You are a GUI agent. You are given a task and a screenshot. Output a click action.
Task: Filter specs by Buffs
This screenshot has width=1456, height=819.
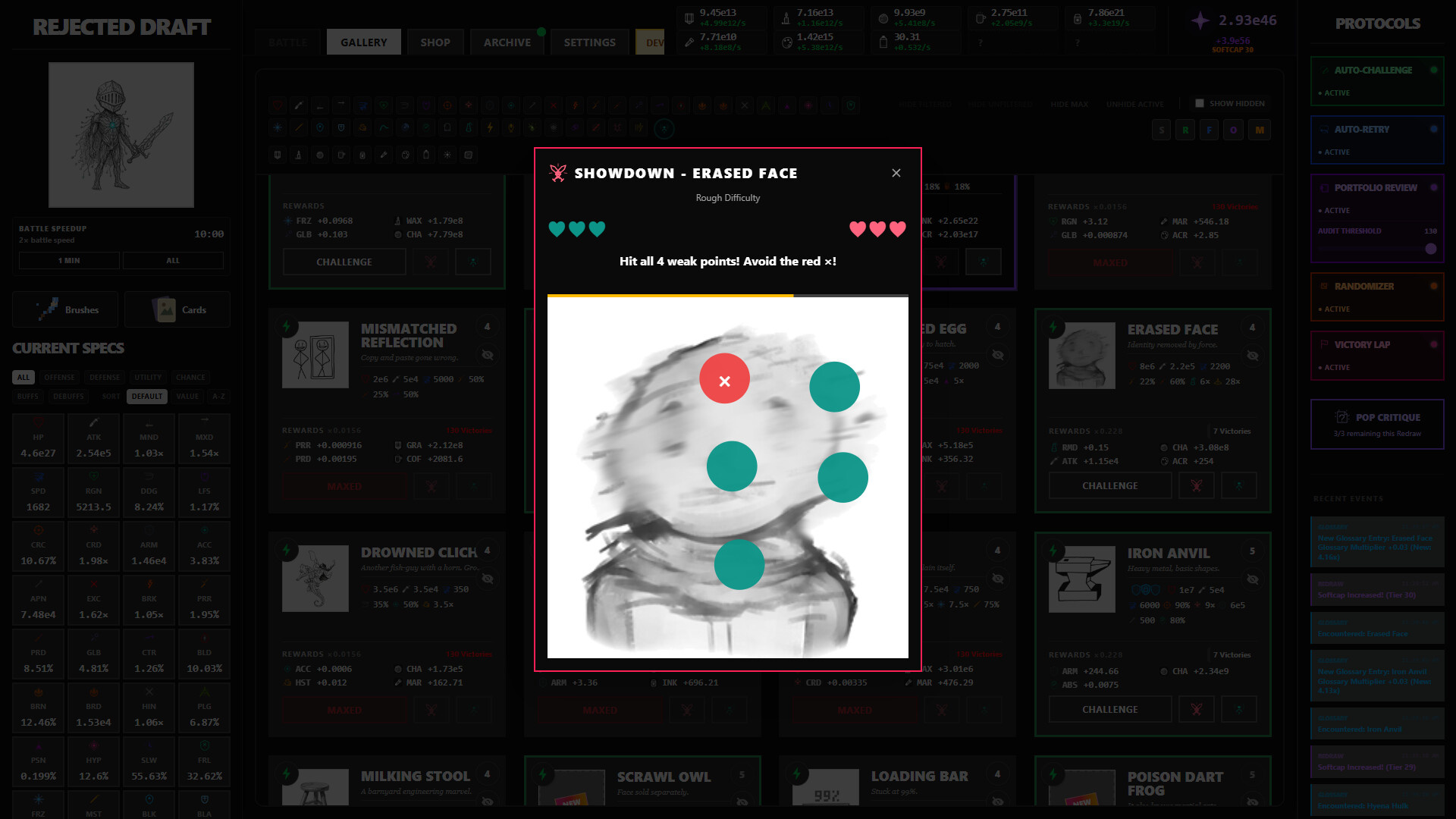pyautogui.click(x=28, y=396)
